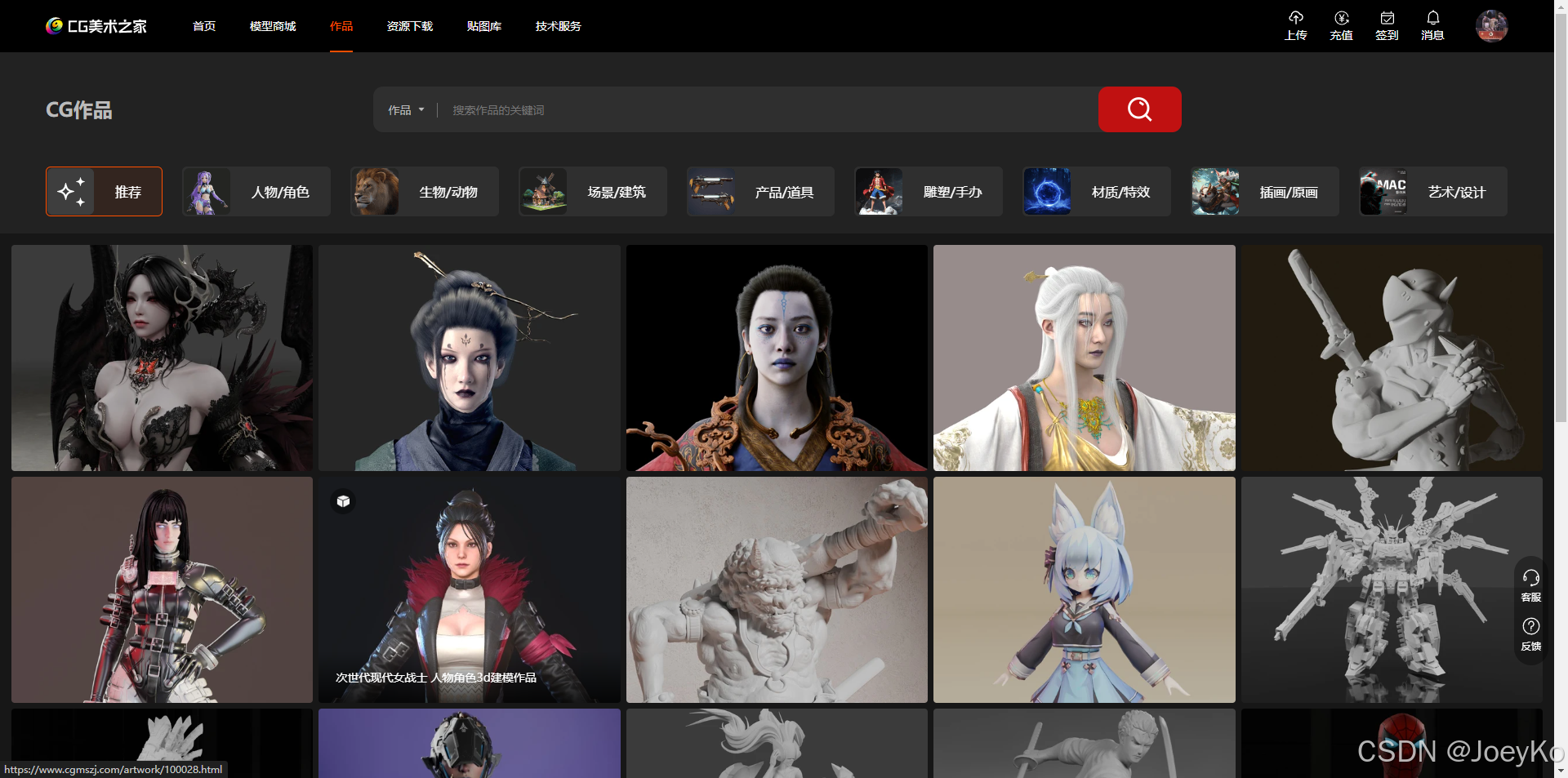The image size is (1568, 778).
Task: Select the 雕塑/手办 category
Action: pyautogui.click(x=929, y=192)
